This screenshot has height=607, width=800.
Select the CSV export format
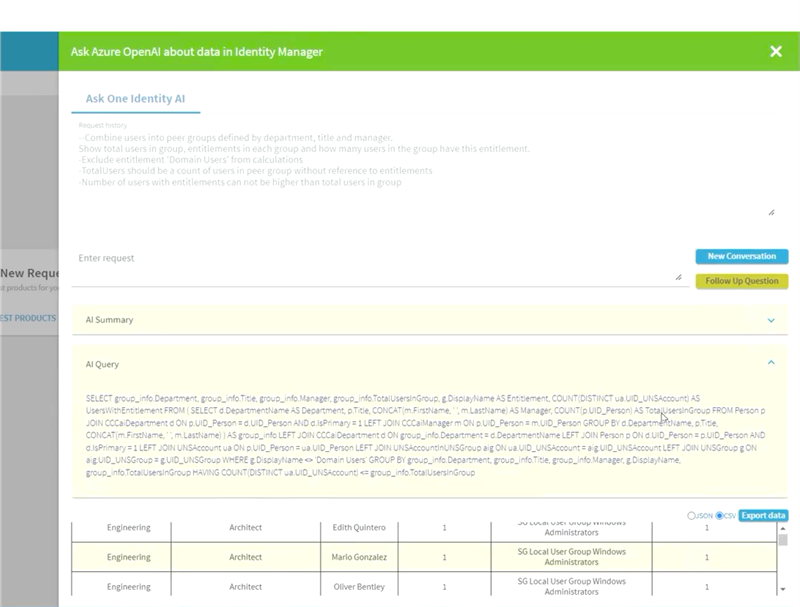719,516
